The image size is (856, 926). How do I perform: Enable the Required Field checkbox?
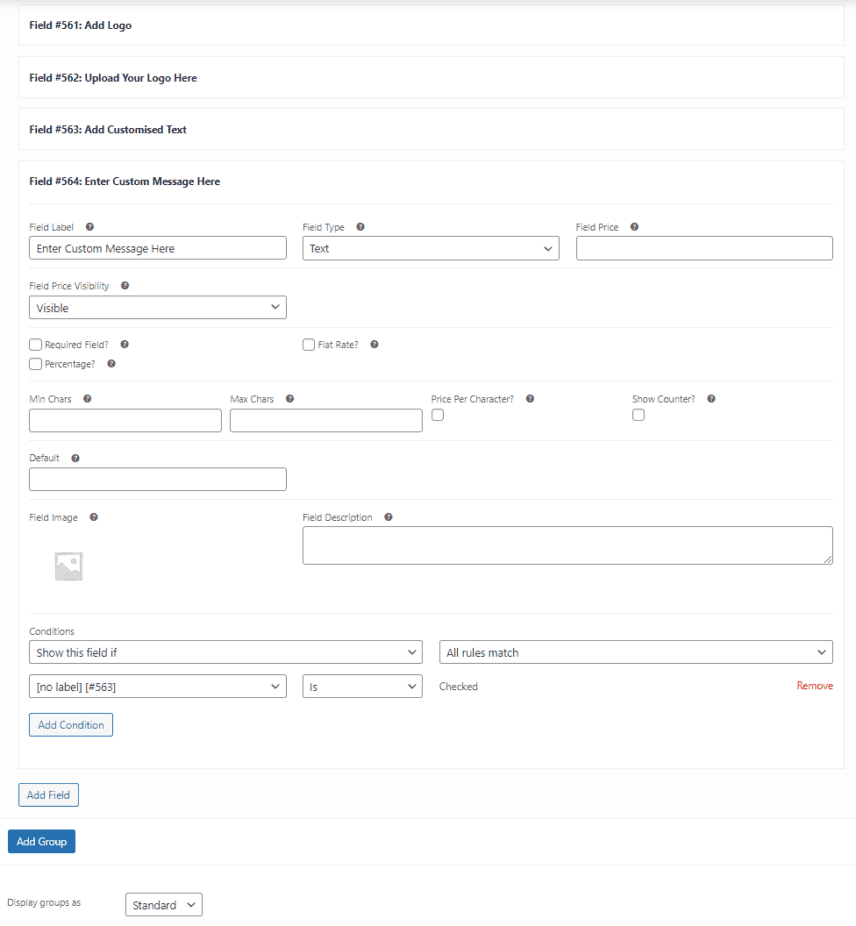coord(35,344)
